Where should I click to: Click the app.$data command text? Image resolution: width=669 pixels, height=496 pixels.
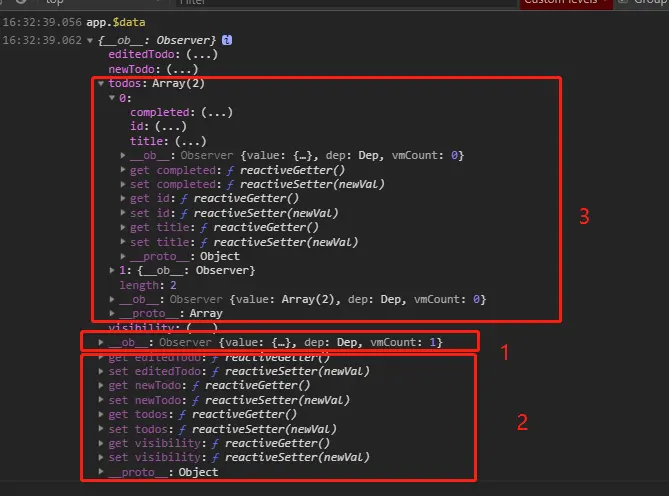[116, 22]
